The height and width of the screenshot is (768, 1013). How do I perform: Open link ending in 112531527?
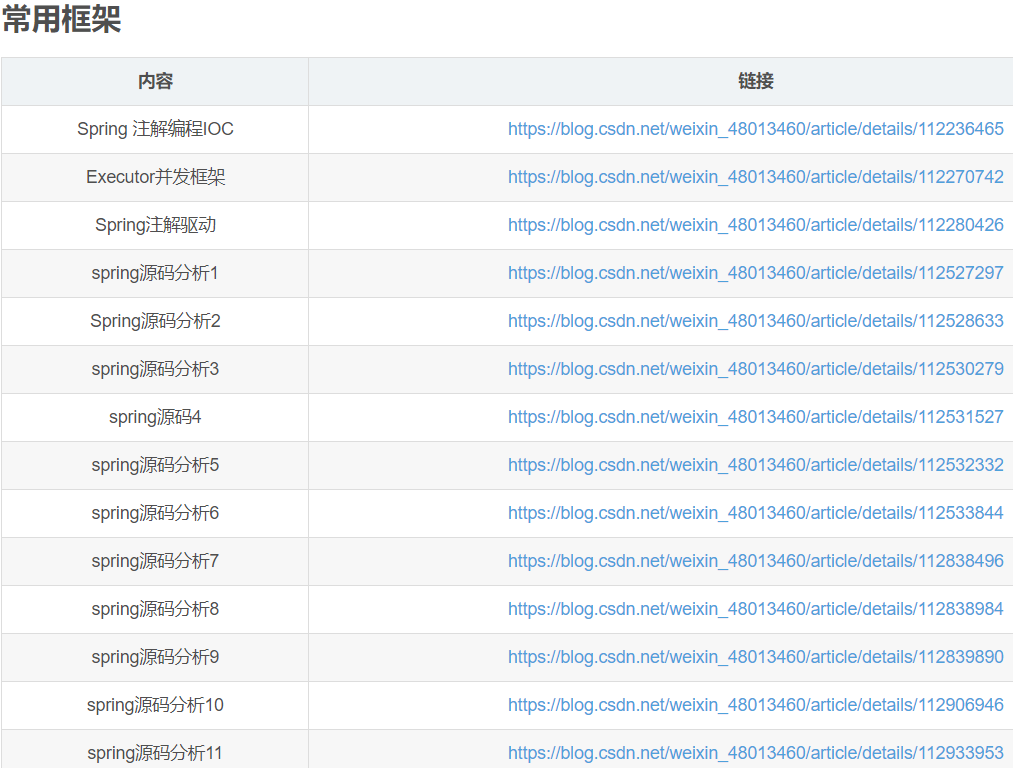point(755,417)
